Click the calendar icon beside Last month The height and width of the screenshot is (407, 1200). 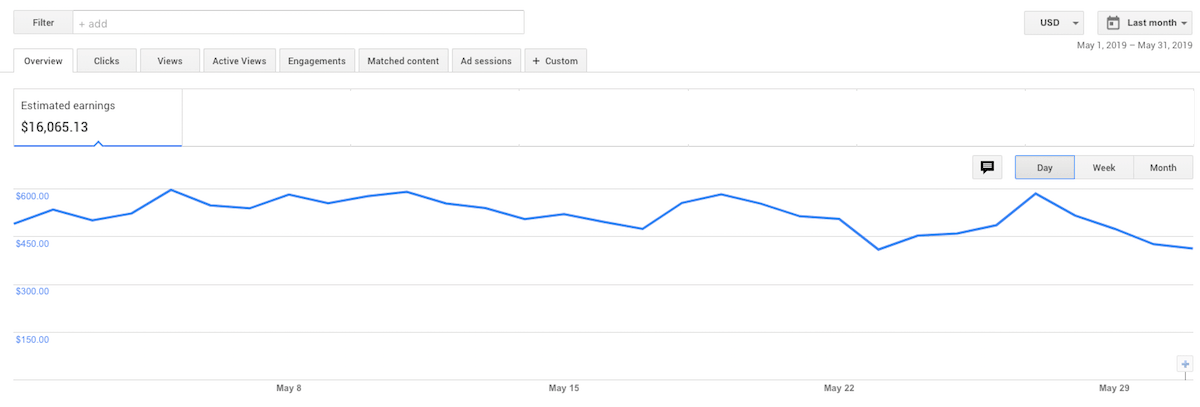[x=1113, y=22]
